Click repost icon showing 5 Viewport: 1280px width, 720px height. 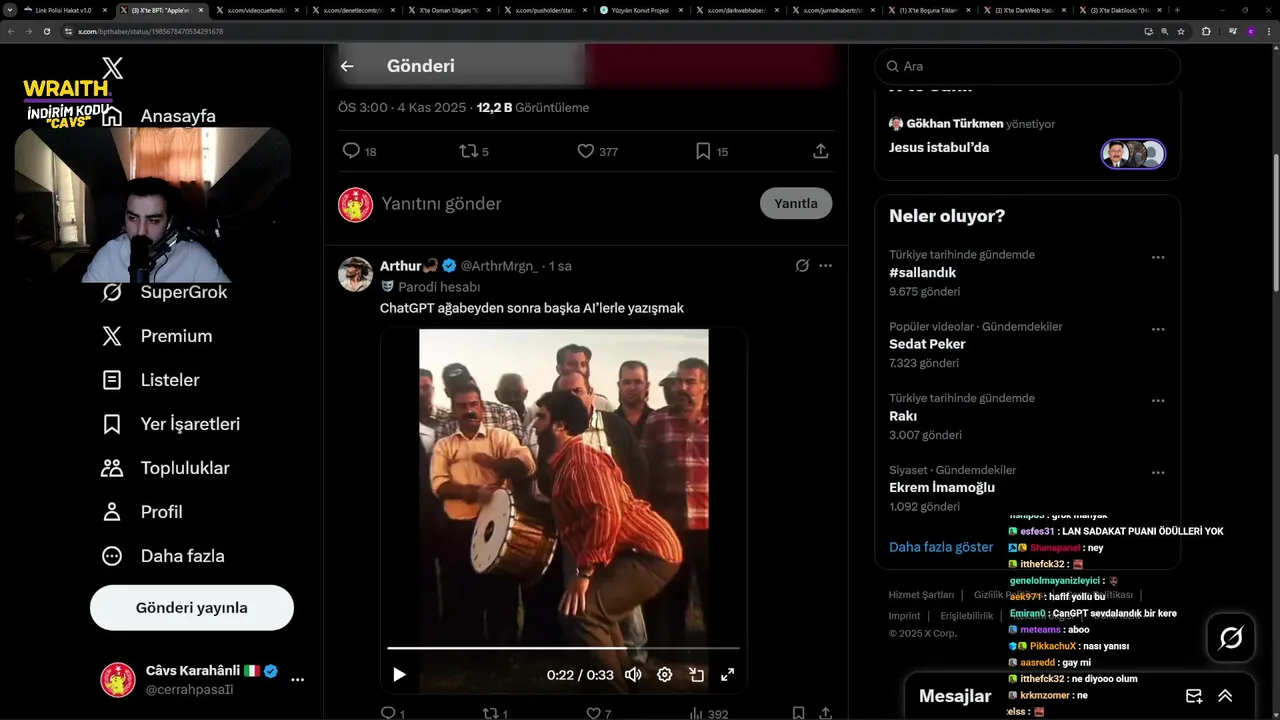coord(468,151)
